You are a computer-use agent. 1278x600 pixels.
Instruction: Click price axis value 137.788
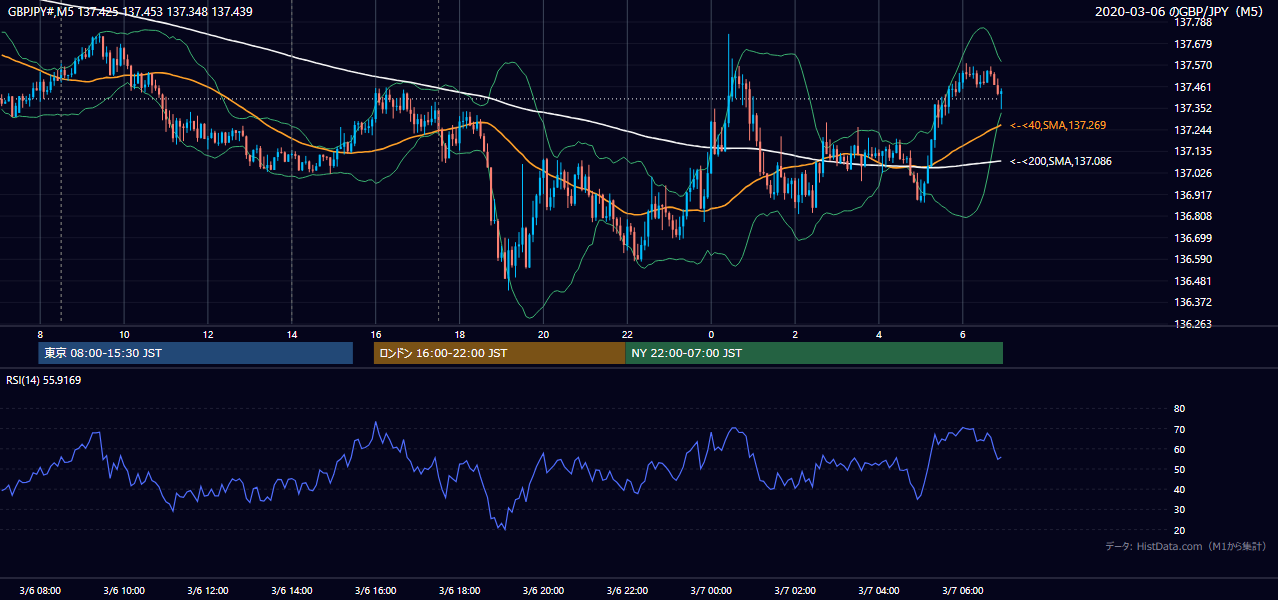(1193, 22)
